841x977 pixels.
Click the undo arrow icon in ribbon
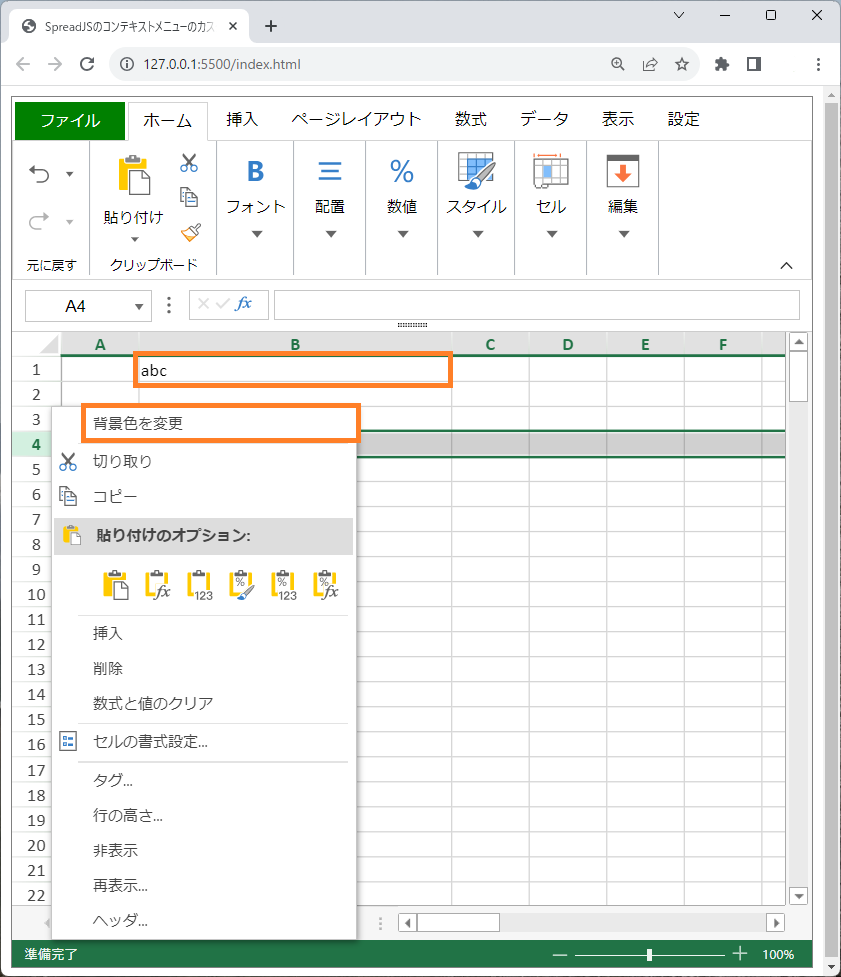pyautogui.click(x=39, y=174)
